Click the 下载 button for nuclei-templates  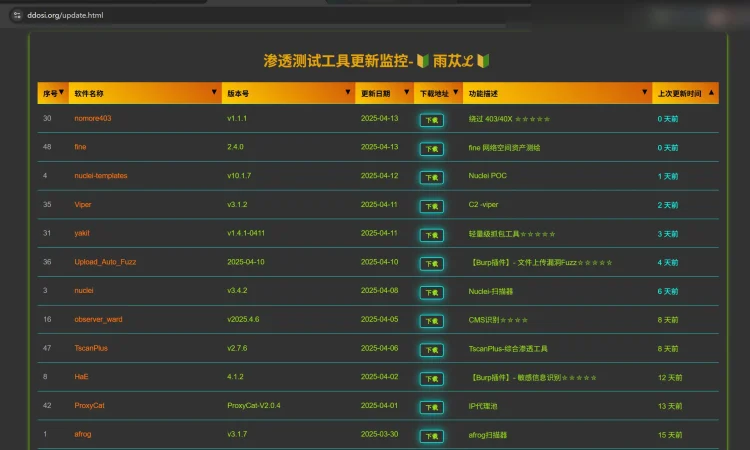431,177
